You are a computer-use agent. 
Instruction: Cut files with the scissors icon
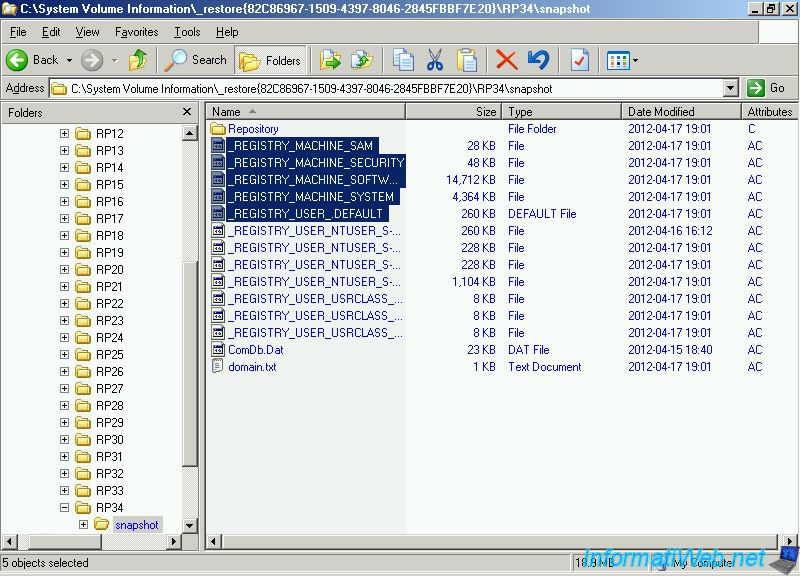(436, 59)
